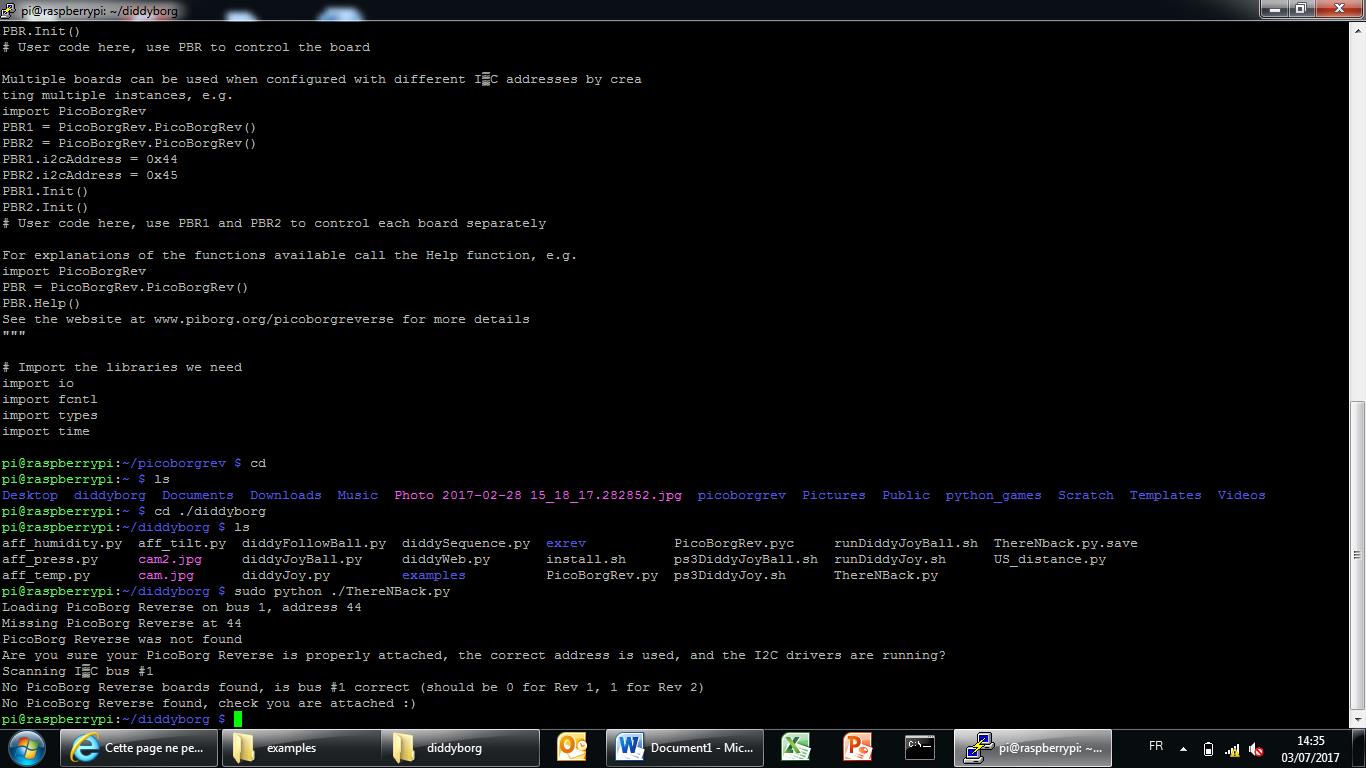Click the battery icon in system tray
Screen dimensions: 1366x768
tap(1208, 749)
